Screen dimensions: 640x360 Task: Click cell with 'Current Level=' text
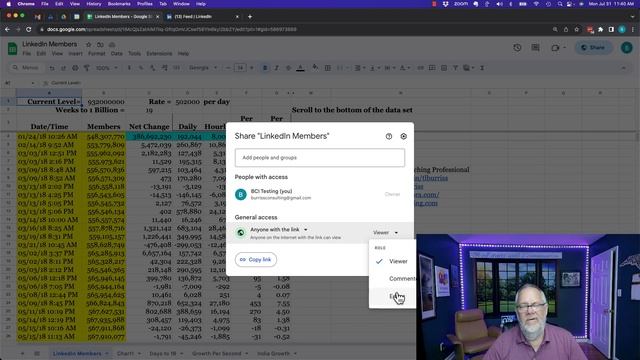[x=49, y=102]
